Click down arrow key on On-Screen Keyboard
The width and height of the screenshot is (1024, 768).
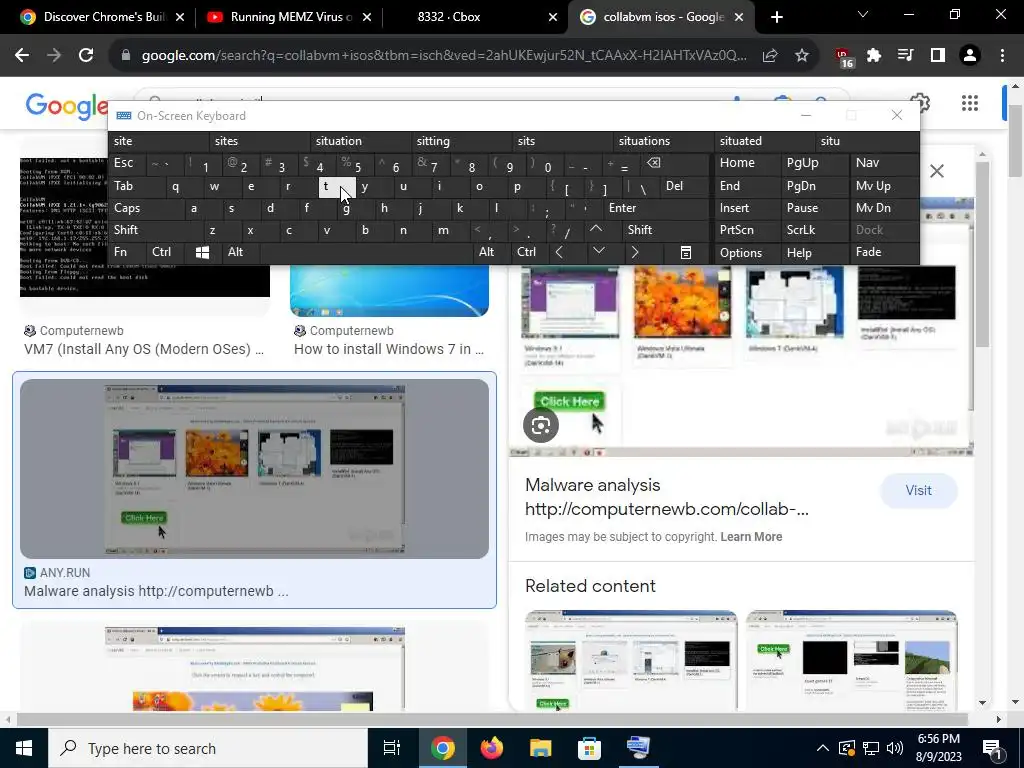click(598, 251)
